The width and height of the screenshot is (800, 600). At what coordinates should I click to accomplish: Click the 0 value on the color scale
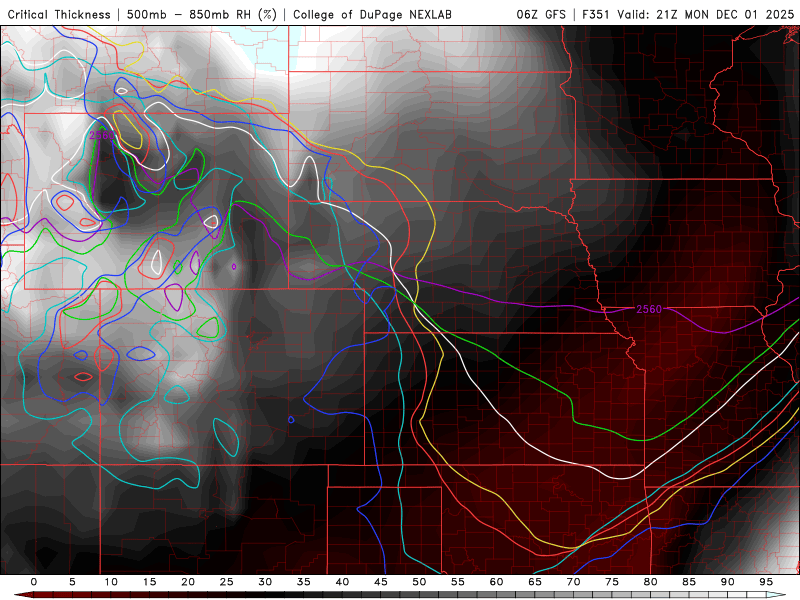coord(34,582)
